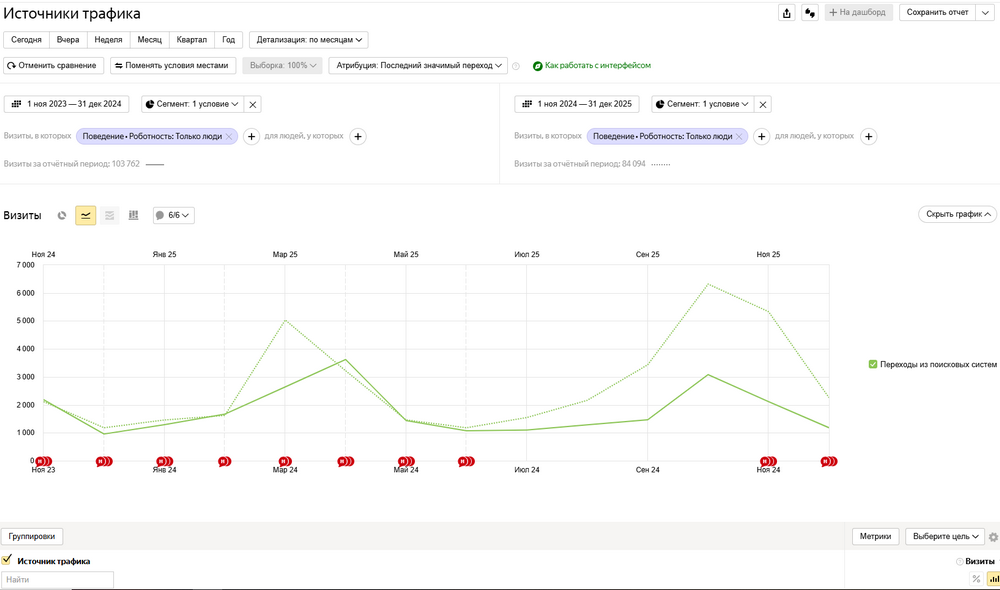
Task: Click 'Отменить сравнение' button
Action: point(54,65)
